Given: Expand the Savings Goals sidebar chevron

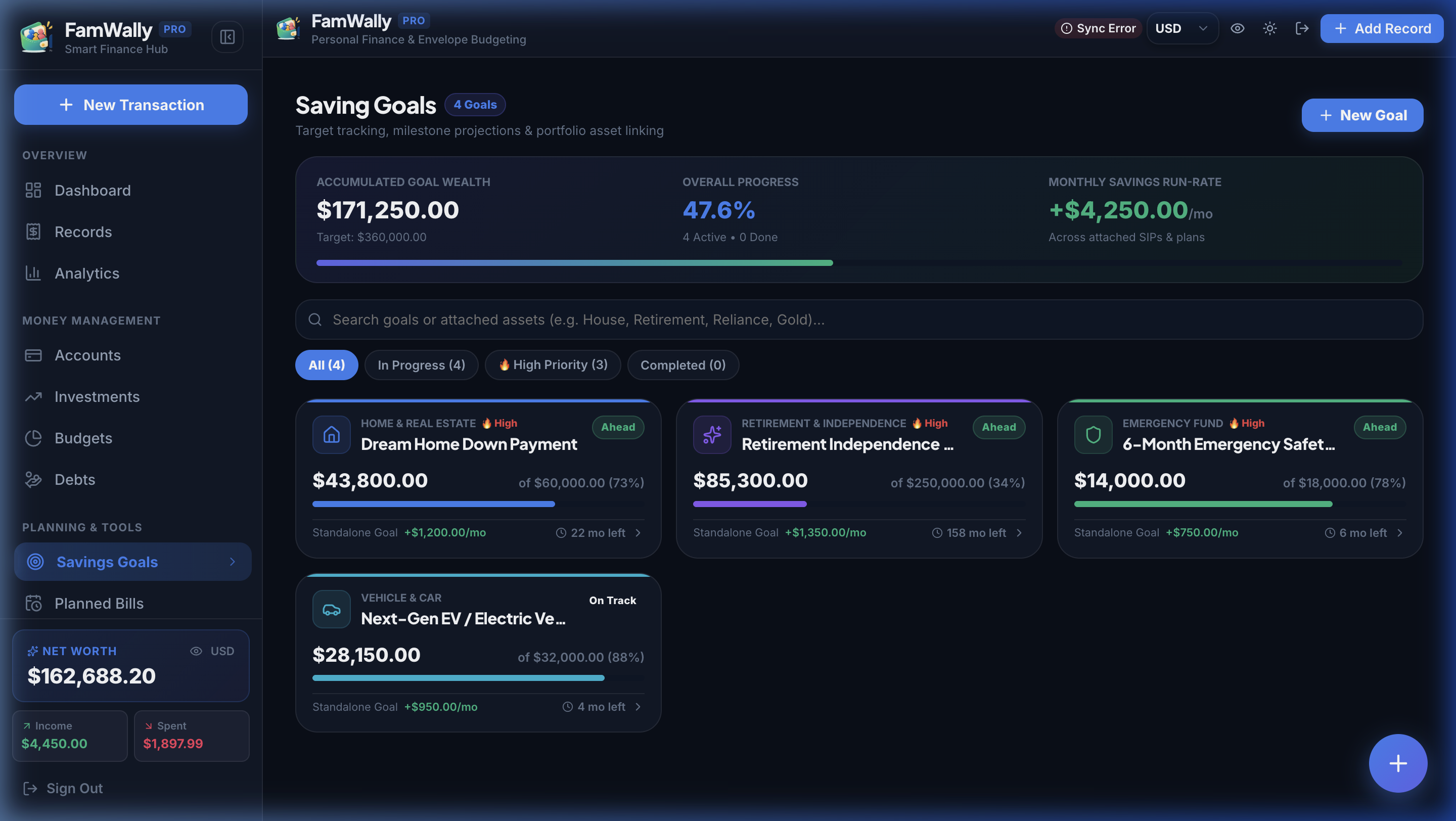Looking at the screenshot, I should [233, 562].
